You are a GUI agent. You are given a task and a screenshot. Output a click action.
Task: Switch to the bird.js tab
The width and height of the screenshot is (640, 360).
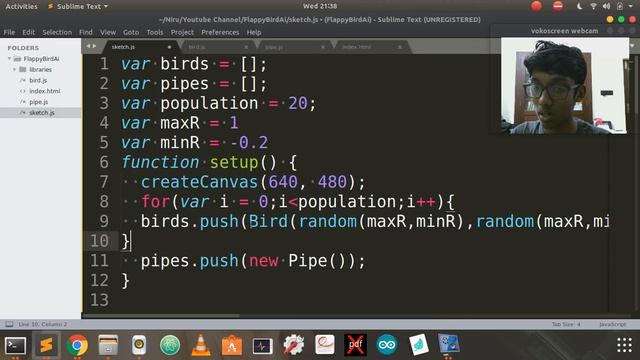[218, 47]
